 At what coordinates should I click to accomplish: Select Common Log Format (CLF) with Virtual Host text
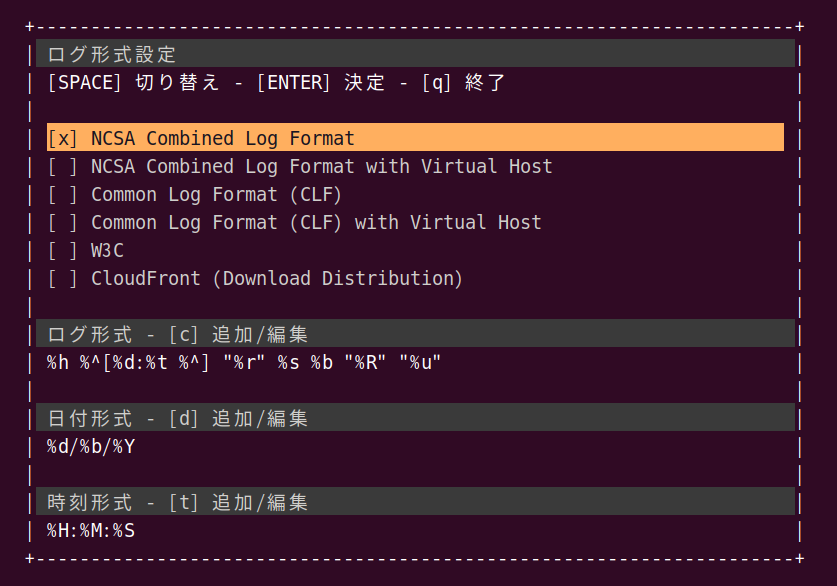tap(316, 223)
